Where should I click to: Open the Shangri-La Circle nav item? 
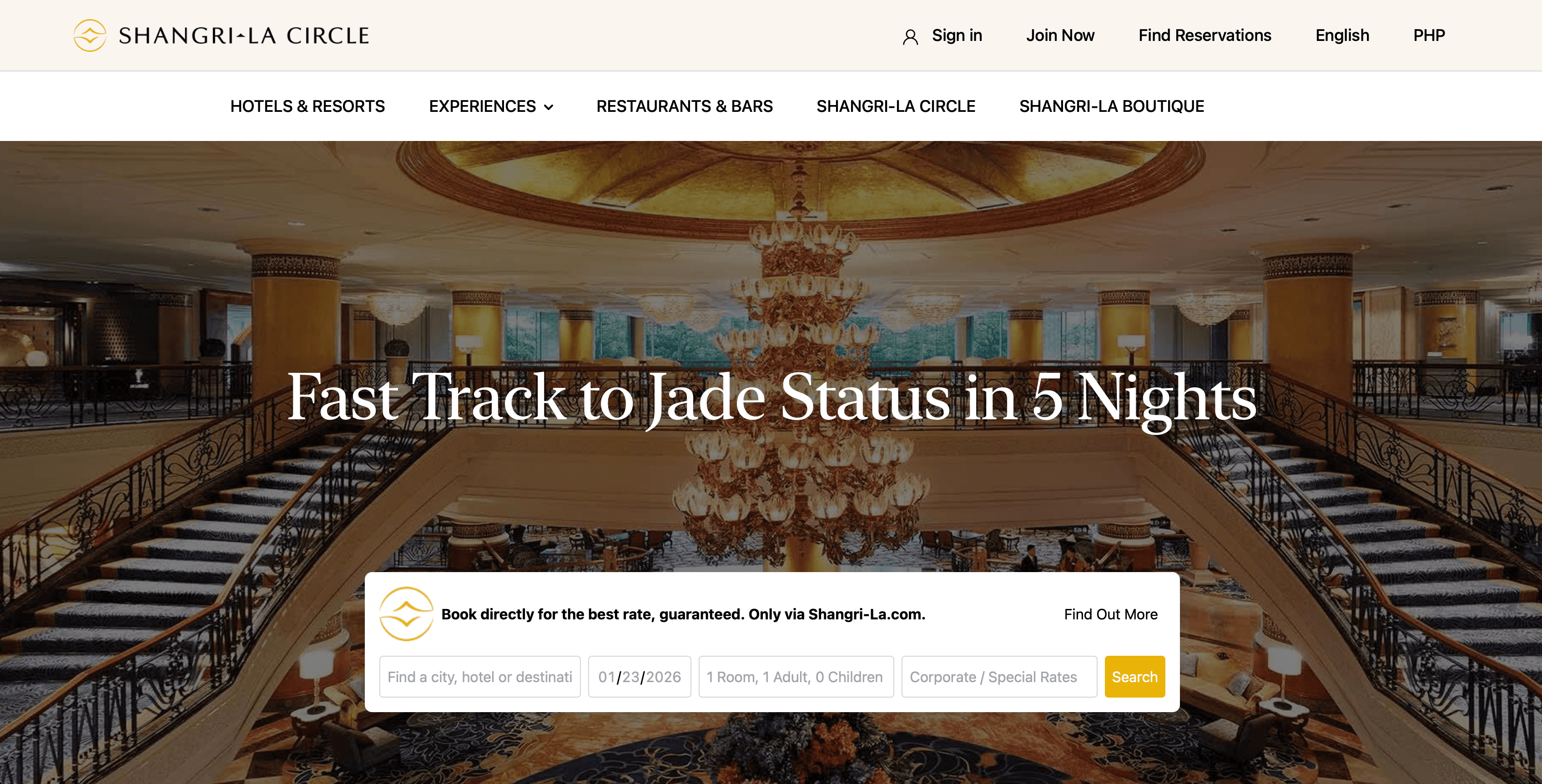pos(896,106)
